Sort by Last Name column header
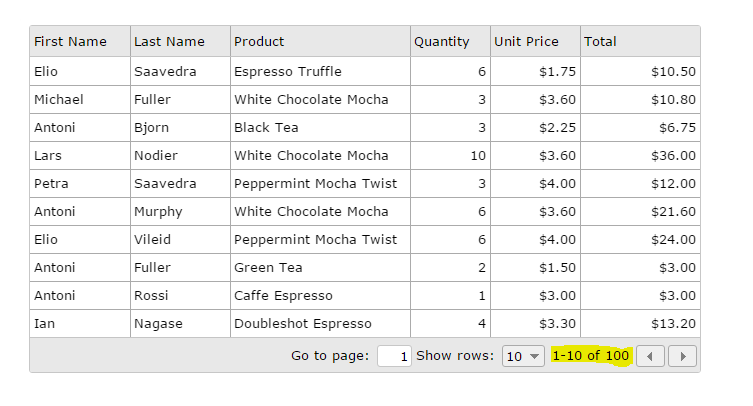This screenshot has width=753, height=406. pyautogui.click(x=169, y=42)
